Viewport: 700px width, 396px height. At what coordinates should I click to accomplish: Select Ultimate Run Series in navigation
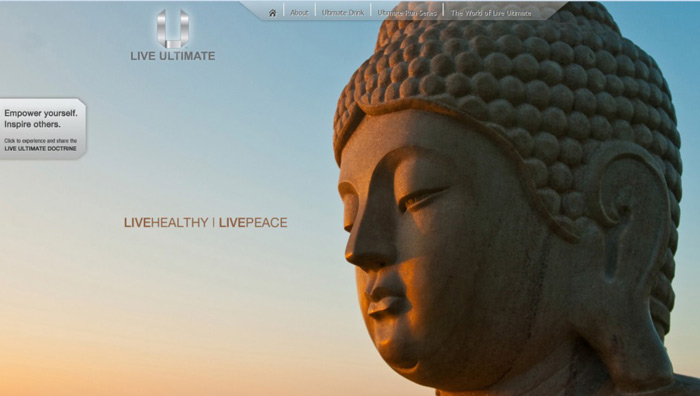(407, 13)
